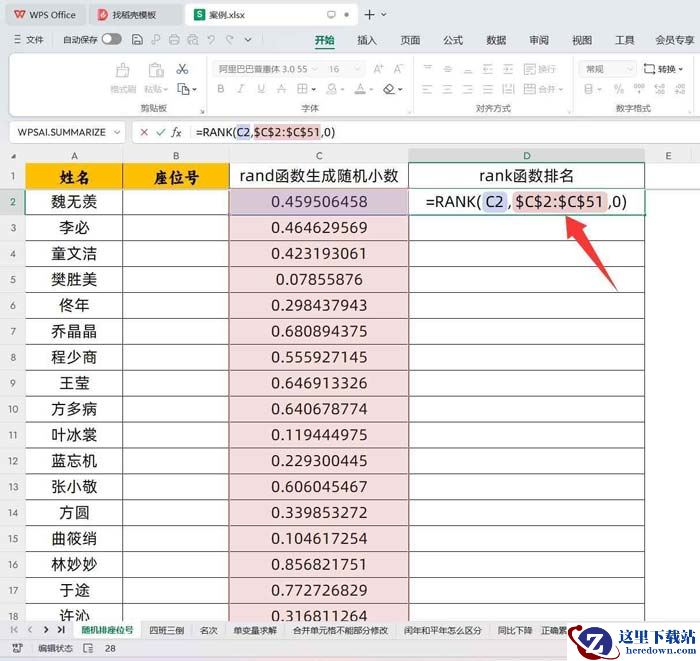This screenshot has height=661, width=700.
Task: Click the 转换 convert icon
Action: point(661,69)
